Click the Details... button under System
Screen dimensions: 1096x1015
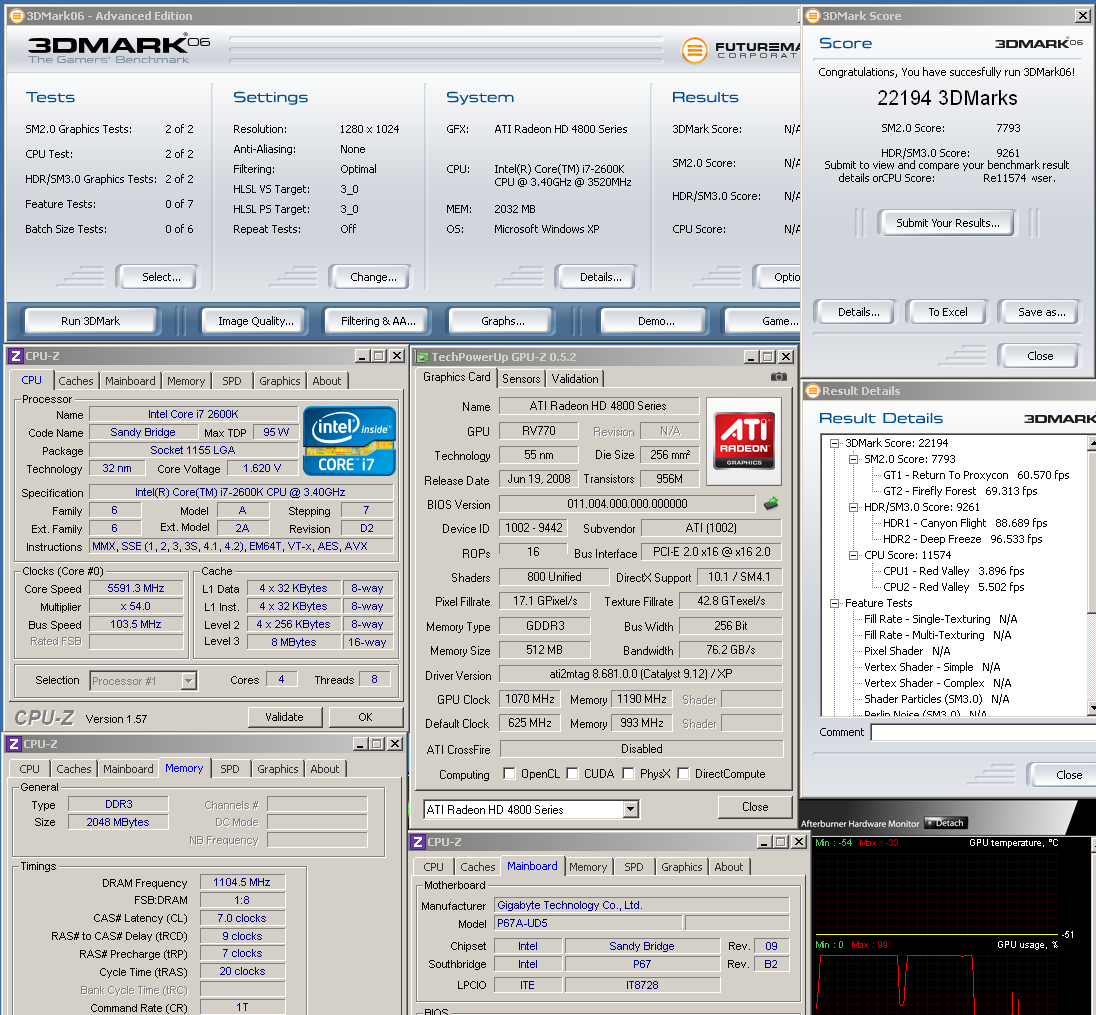[600, 277]
